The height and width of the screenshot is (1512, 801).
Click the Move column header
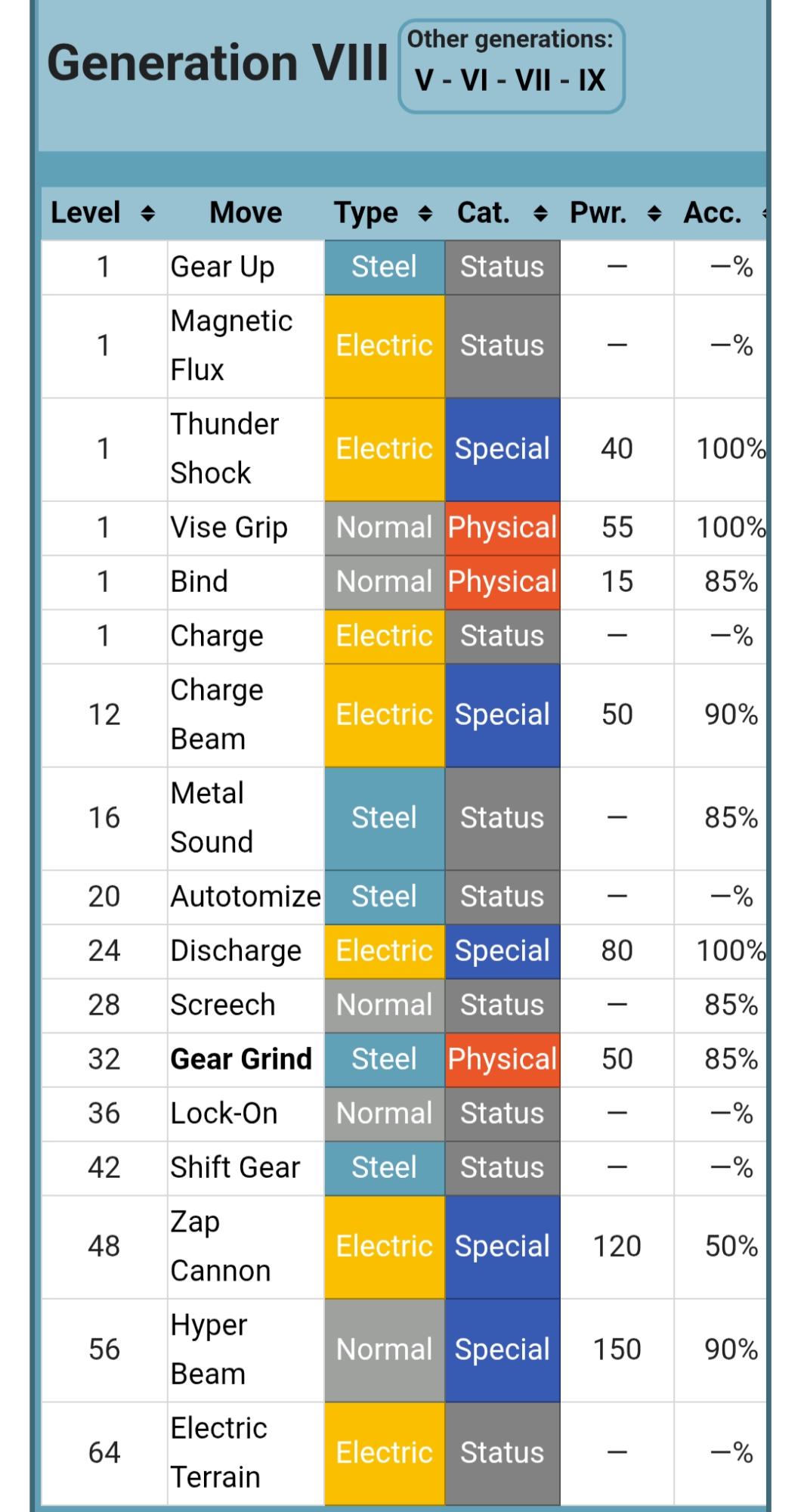pos(246,213)
